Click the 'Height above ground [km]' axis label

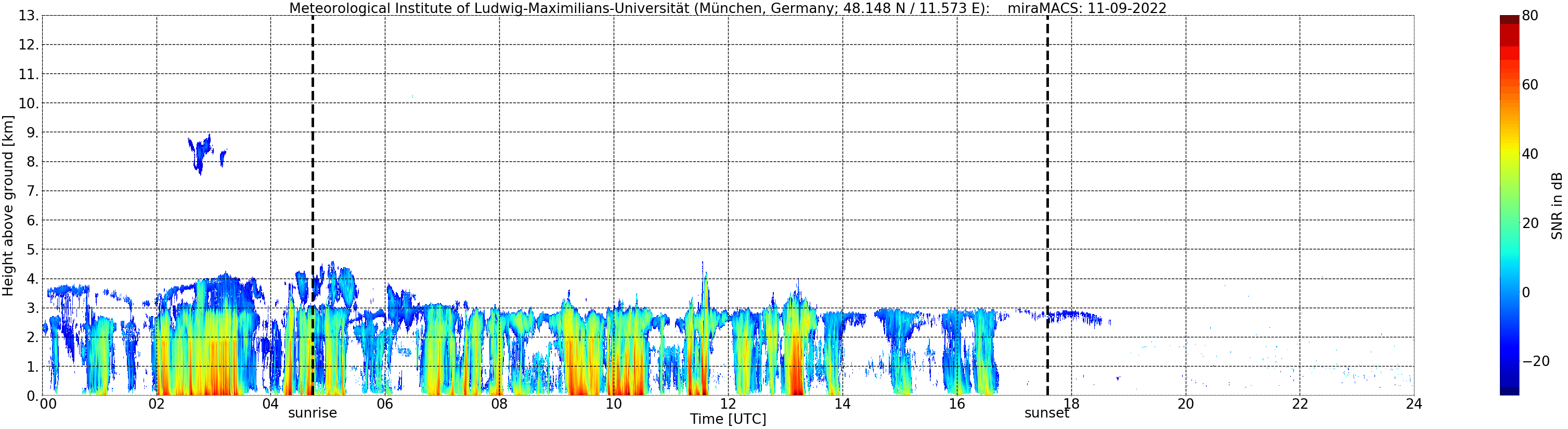[8, 205]
